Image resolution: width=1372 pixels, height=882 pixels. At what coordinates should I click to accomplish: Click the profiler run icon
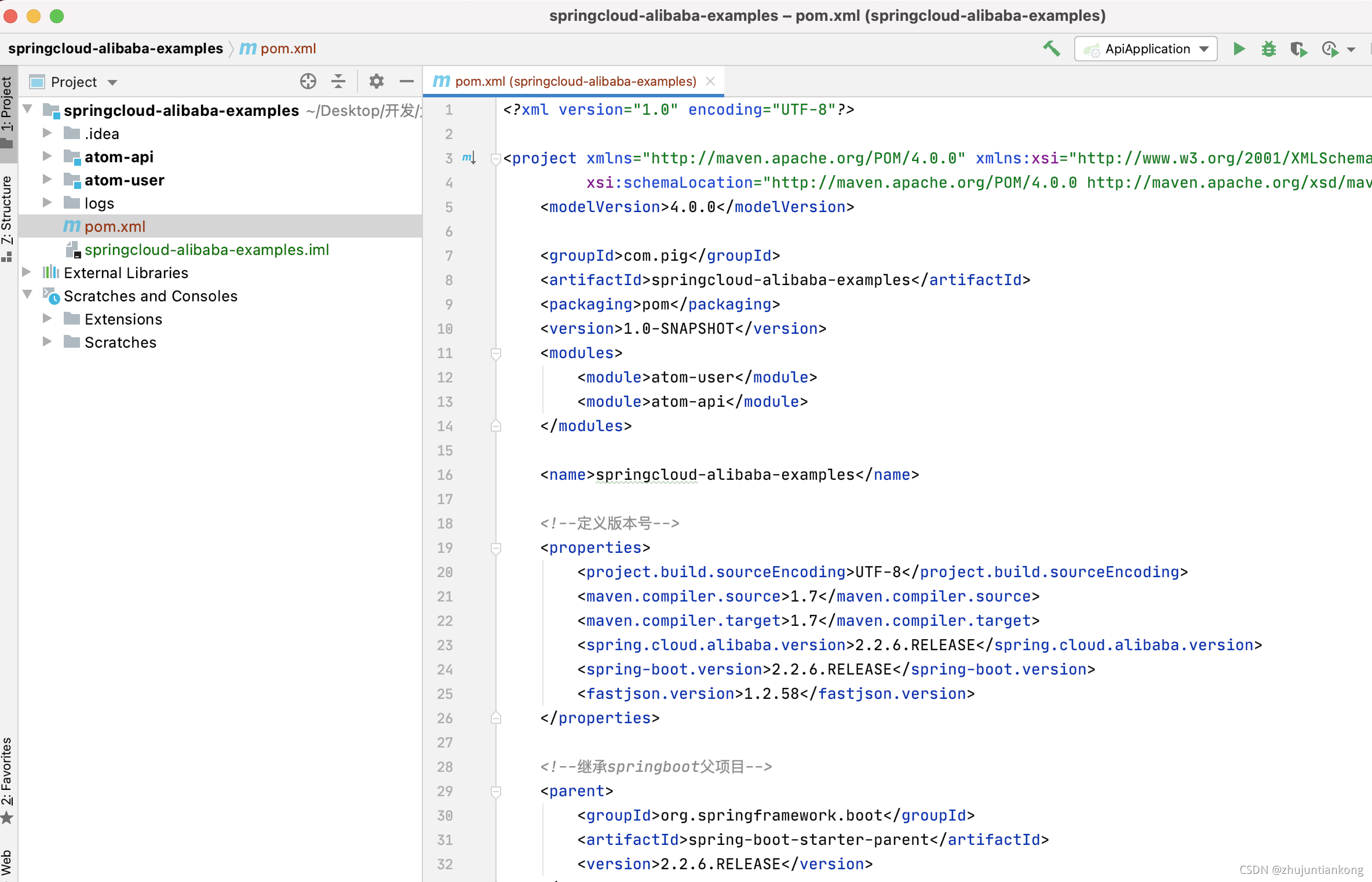coord(1330,49)
